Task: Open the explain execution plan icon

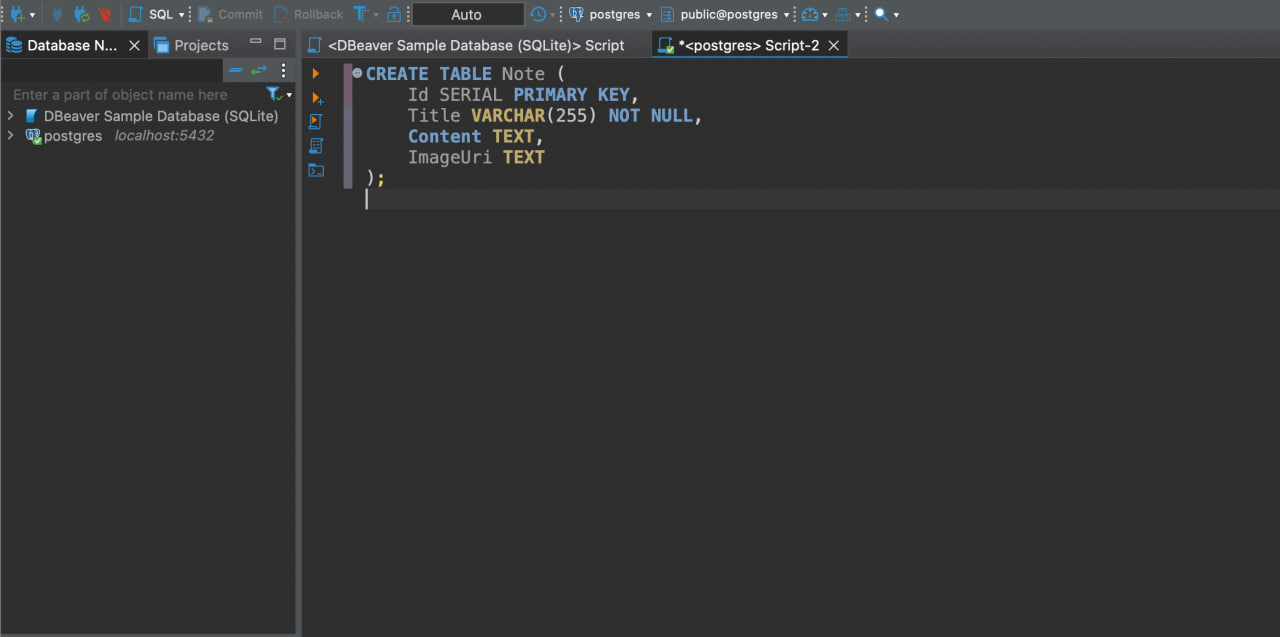Action: tap(316, 146)
